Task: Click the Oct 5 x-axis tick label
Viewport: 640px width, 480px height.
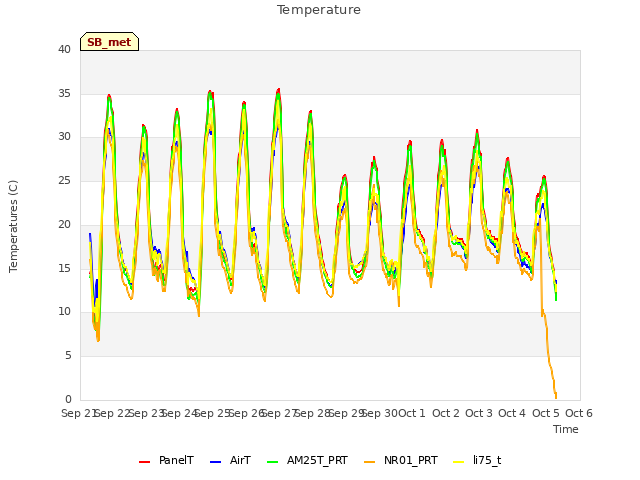Action: click(x=545, y=413)
